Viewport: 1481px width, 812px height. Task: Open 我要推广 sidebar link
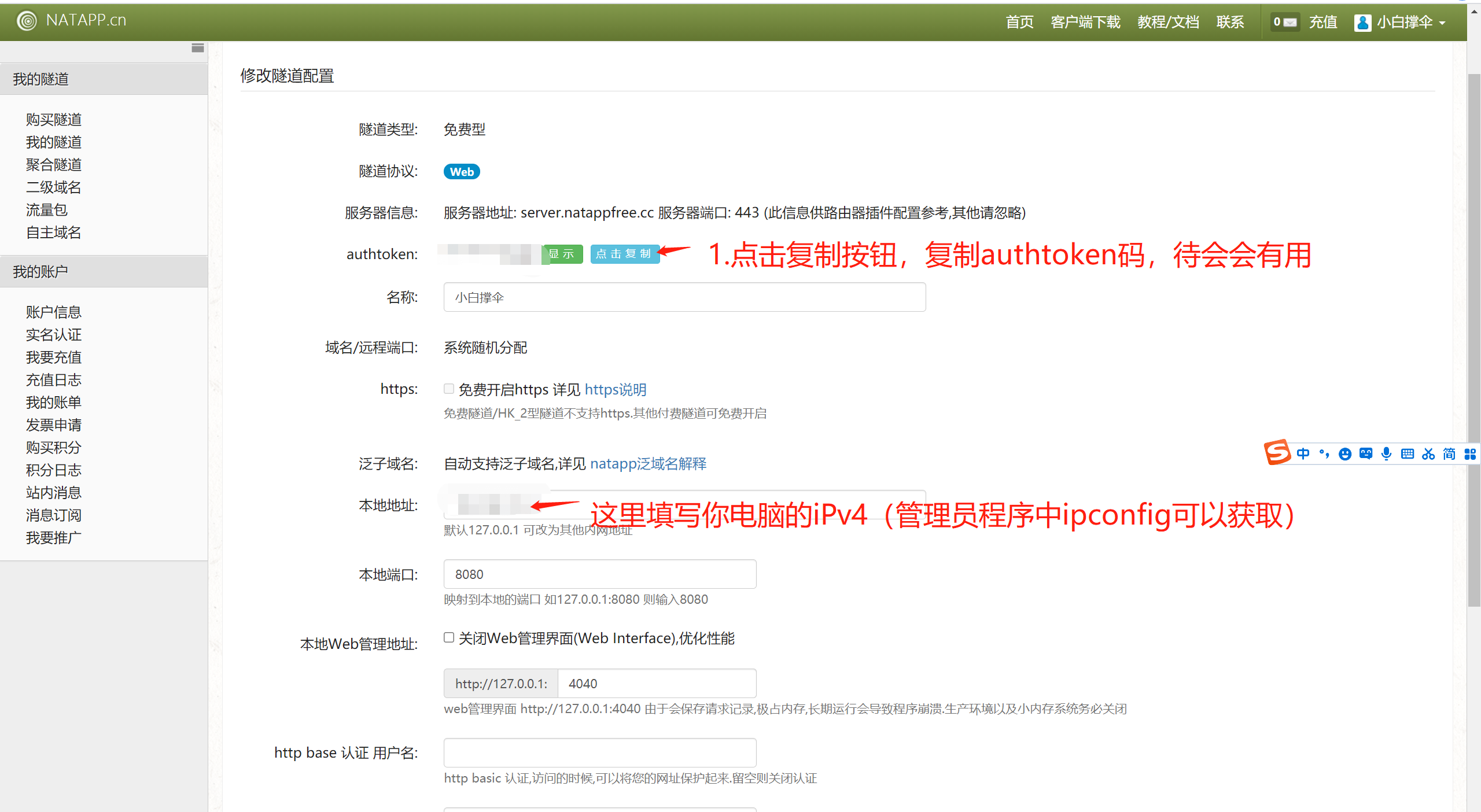point(54,538)
